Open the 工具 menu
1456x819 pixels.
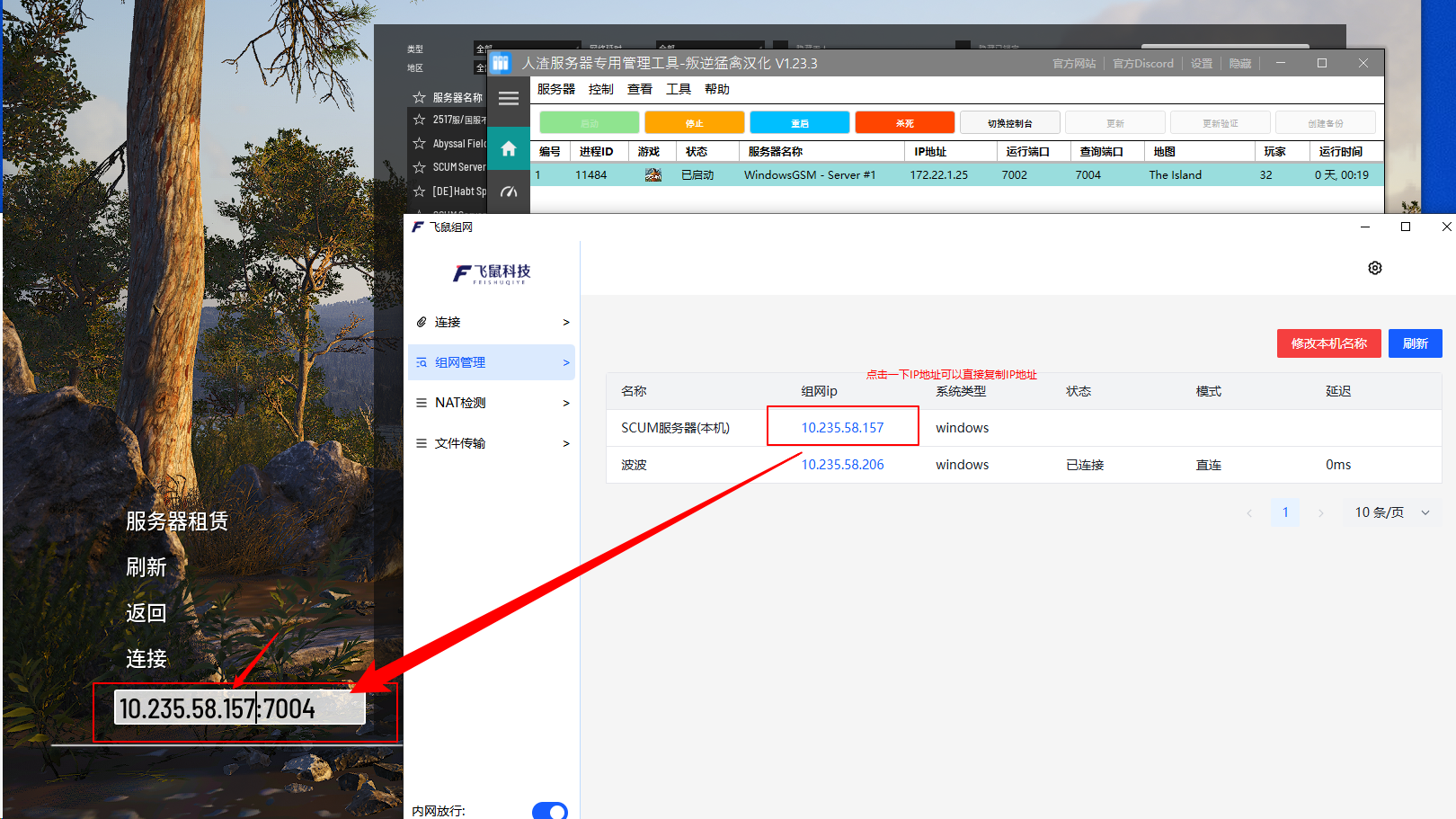(678, 89)
